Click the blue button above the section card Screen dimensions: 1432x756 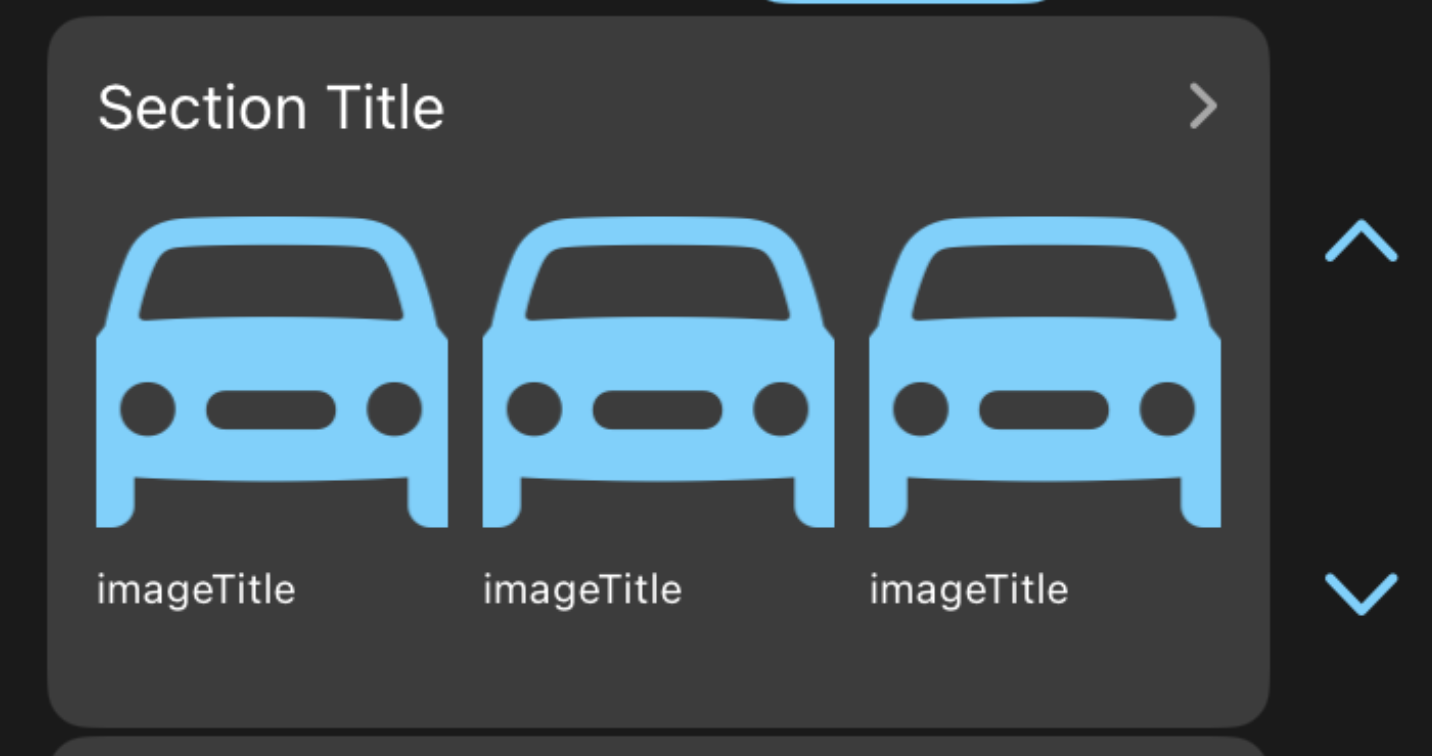pos(905,2)
